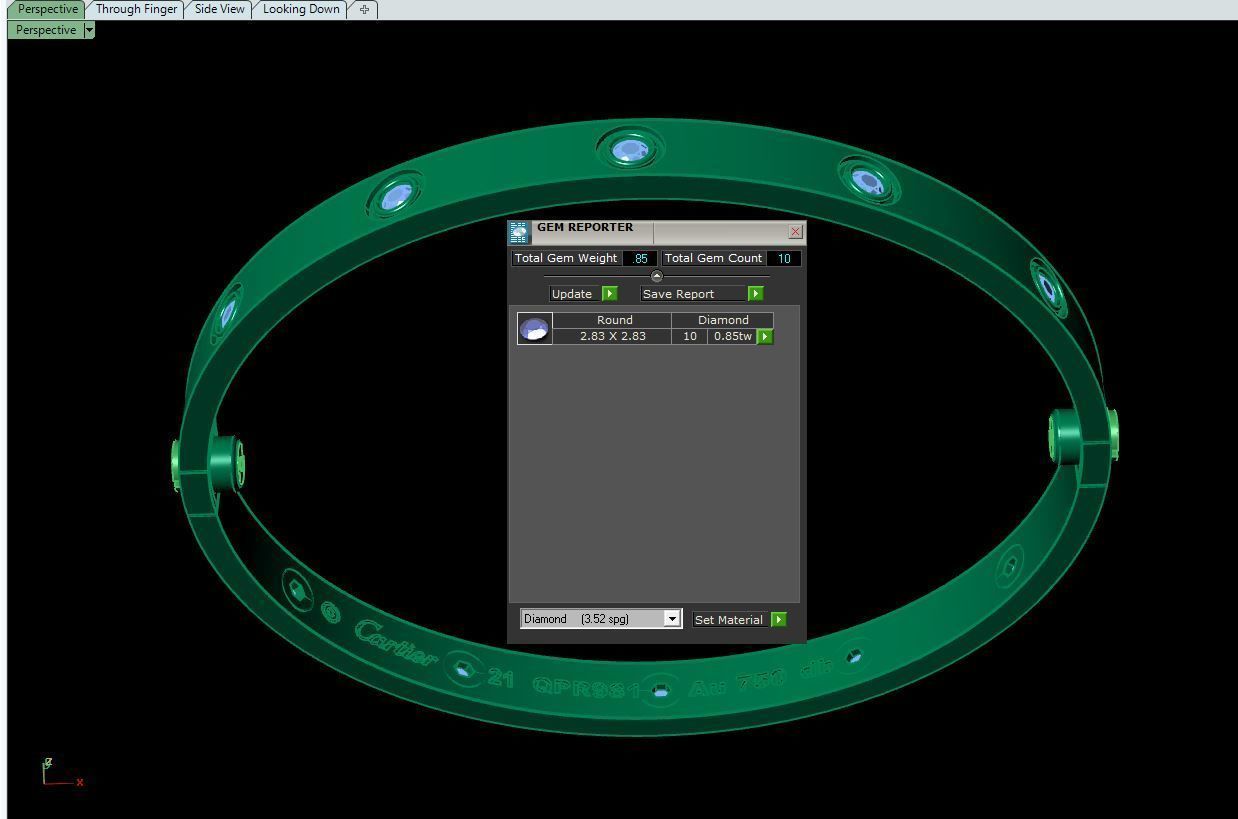Click the 2.83 X 2.83 size cell
The image size is (1238, 819).
[612, 336]
